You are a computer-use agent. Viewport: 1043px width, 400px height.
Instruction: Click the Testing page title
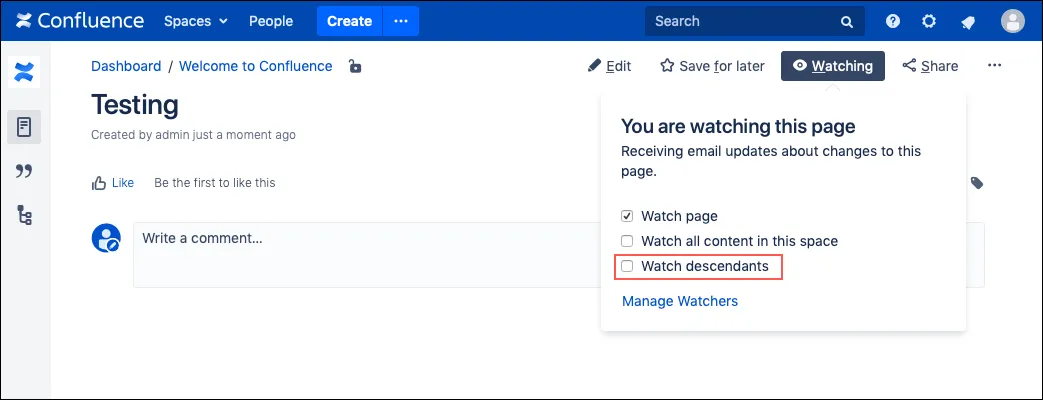135,104
